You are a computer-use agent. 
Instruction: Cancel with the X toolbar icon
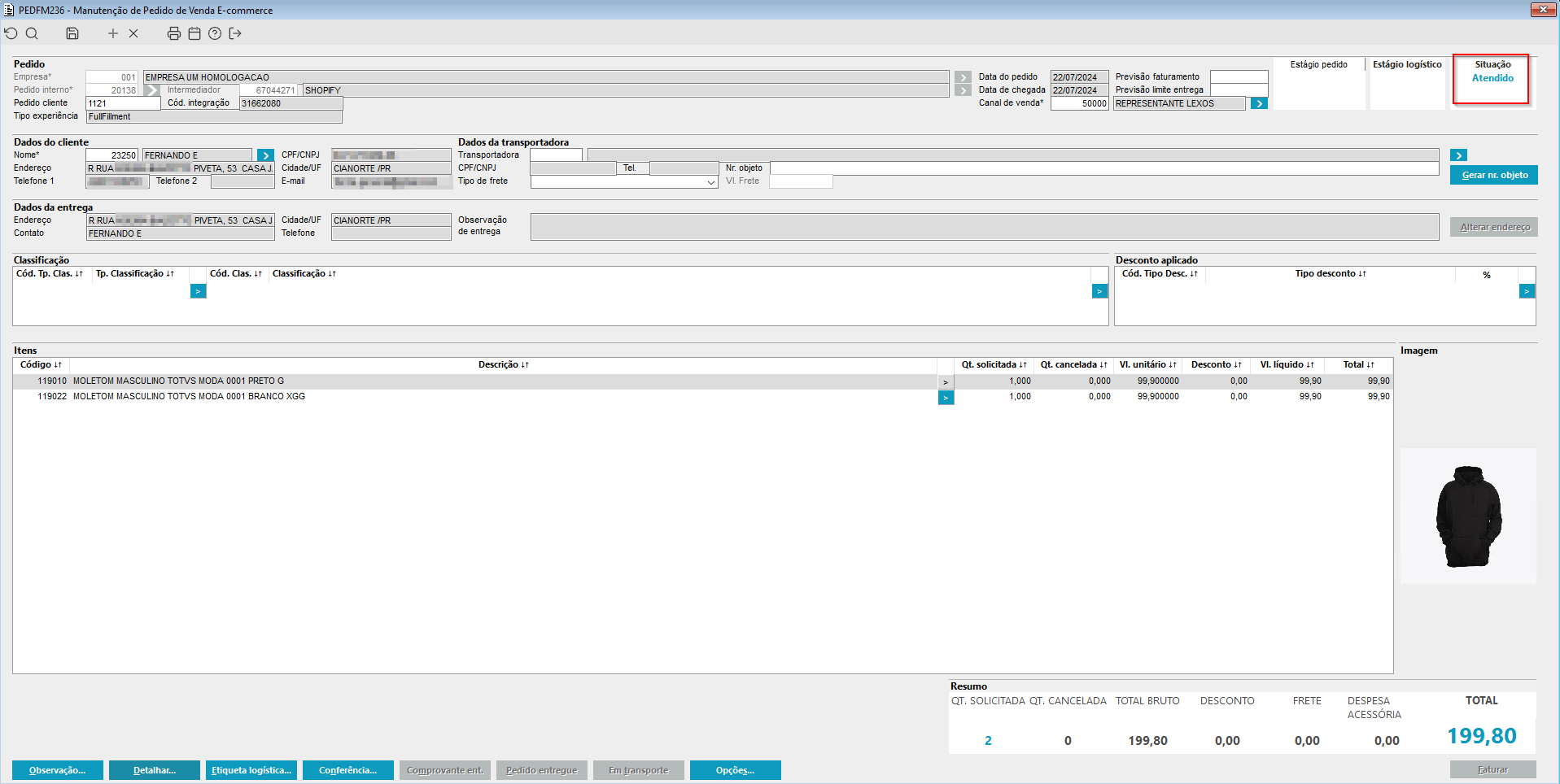click(x=133, y=33)
